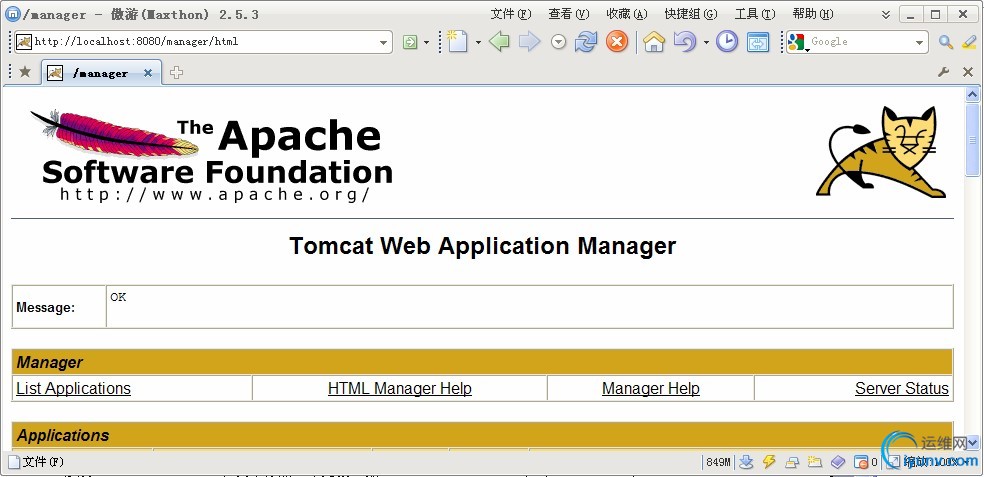
Task: Click the vertical scrollbar up arrow
Action: [972, 95]
